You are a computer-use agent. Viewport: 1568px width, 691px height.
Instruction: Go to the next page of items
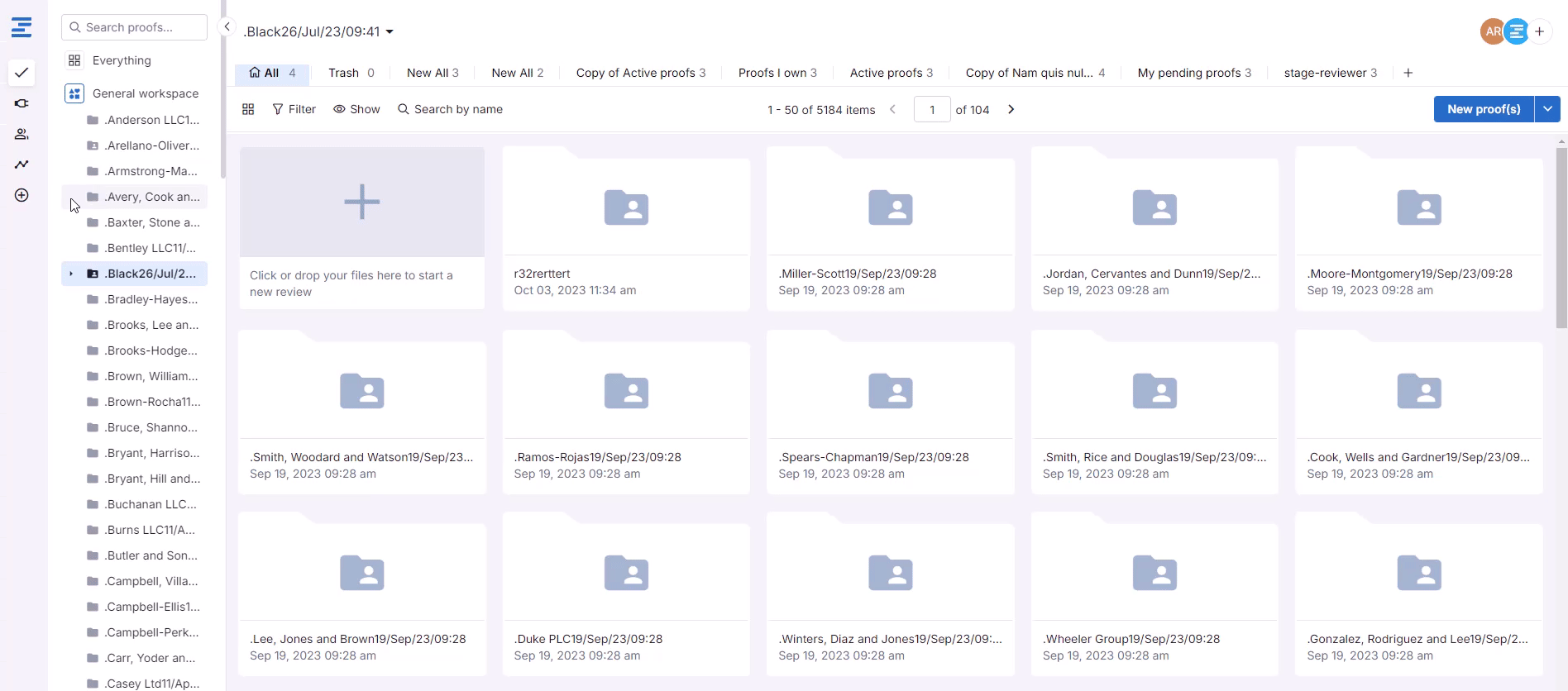(x=1011, y=109)
